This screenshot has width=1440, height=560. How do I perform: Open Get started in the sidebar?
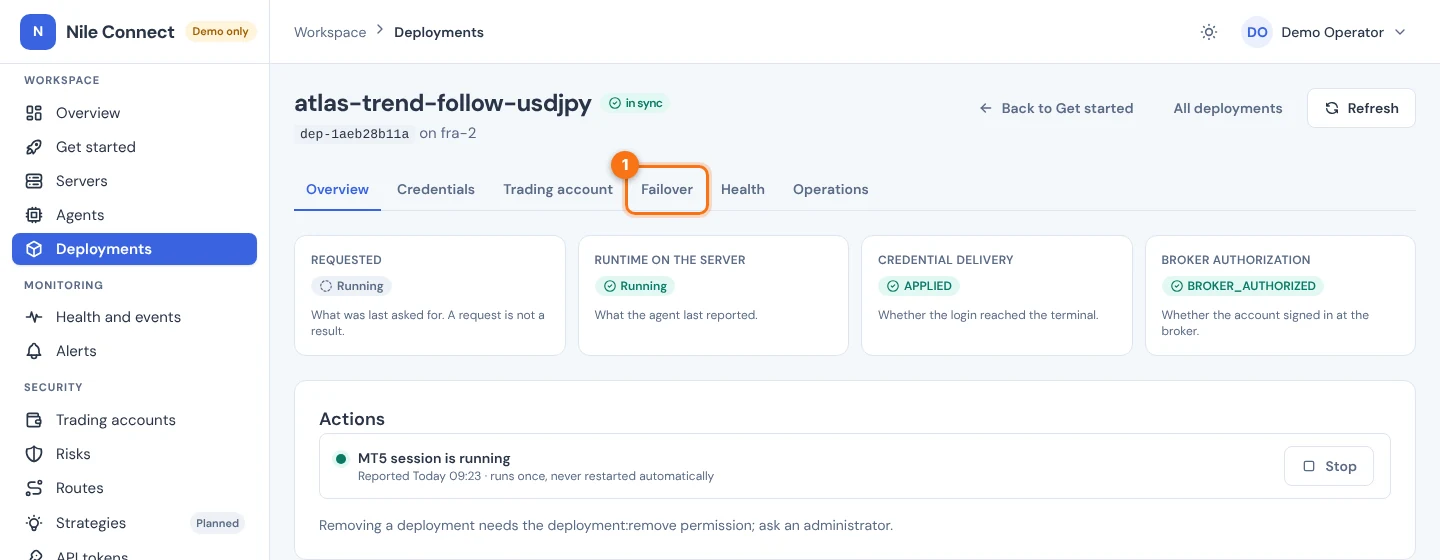(134, 147)
